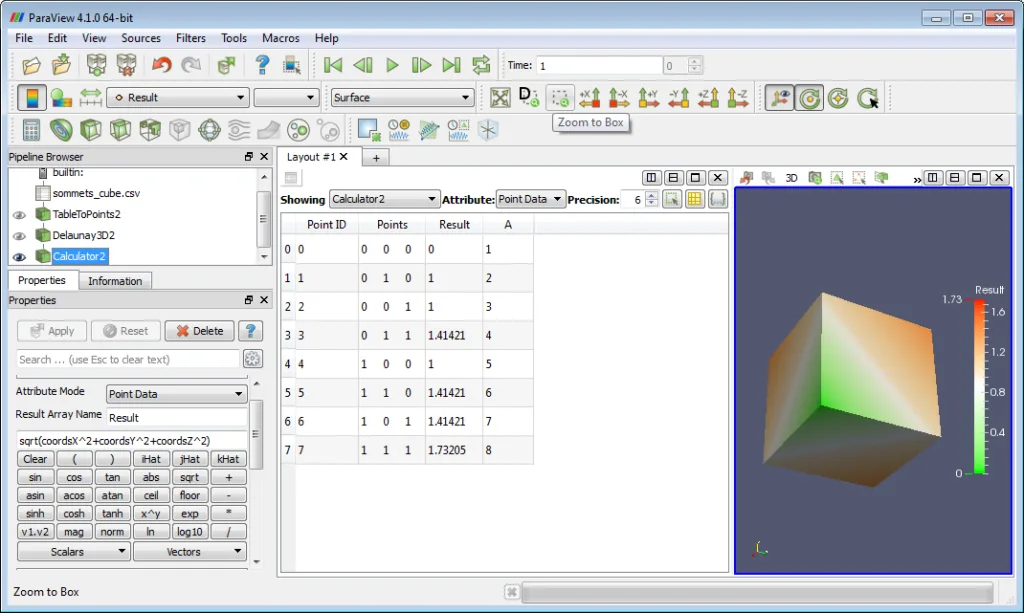This screenshot has width=1024, height=613.
Task: Open the Attribute Mode dropdown
Action: tap(176, 394)
